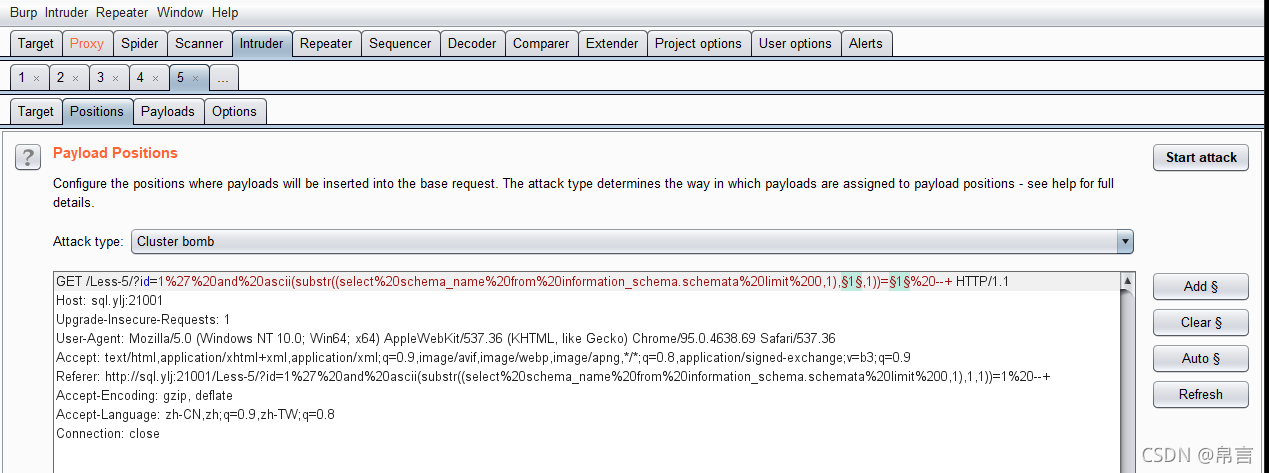1269x473 pixels.
Task: Open a new Intruder tab with ...
Action: [x=223, y=77]
